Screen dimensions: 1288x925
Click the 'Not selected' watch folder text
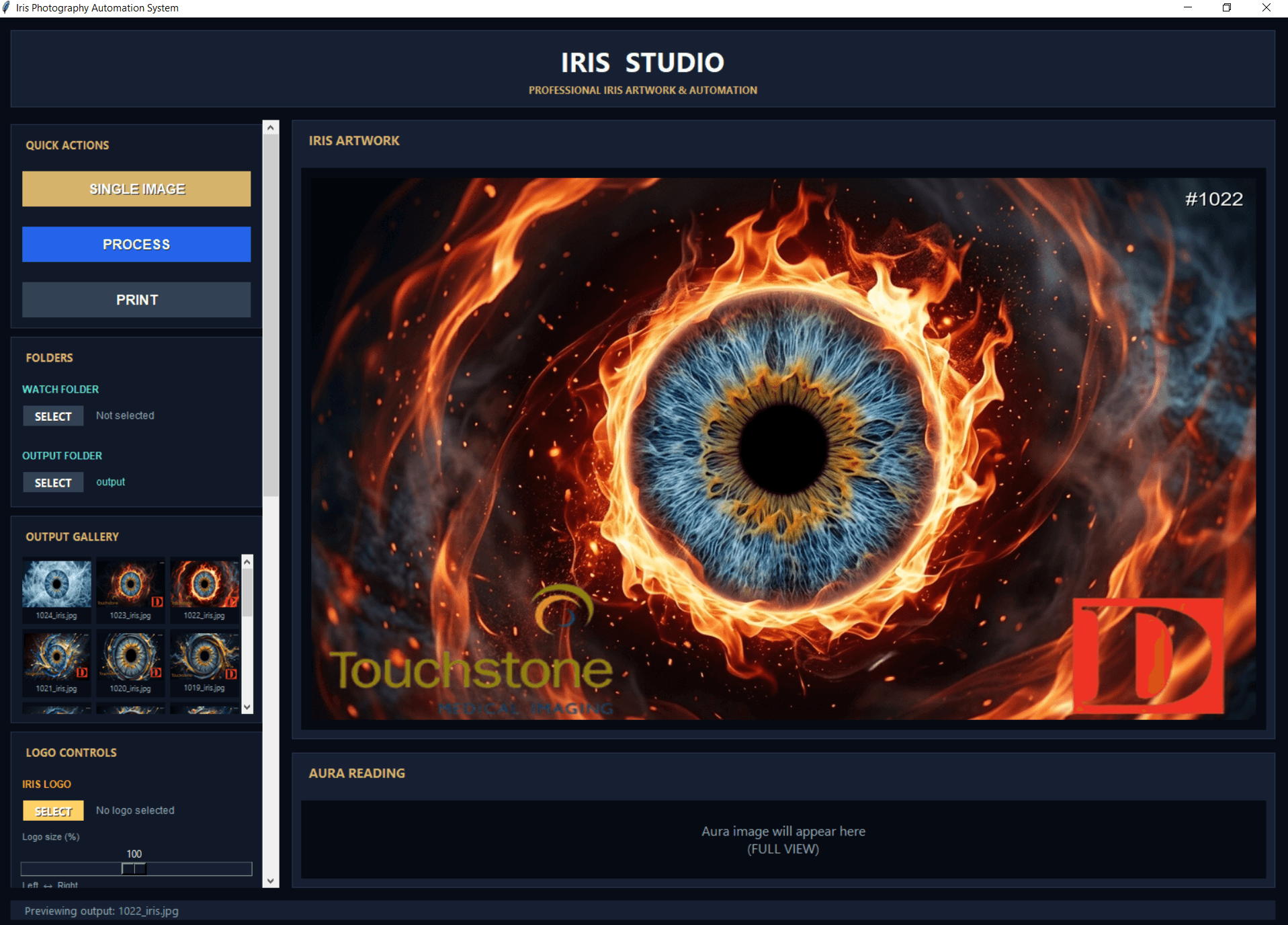(125, 415)
